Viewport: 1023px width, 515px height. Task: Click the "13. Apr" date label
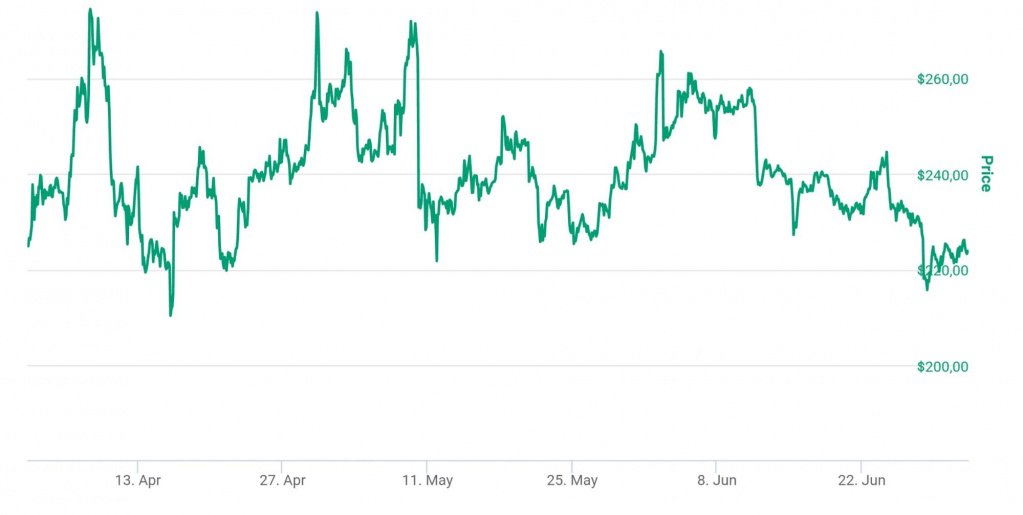coord(138,481)
